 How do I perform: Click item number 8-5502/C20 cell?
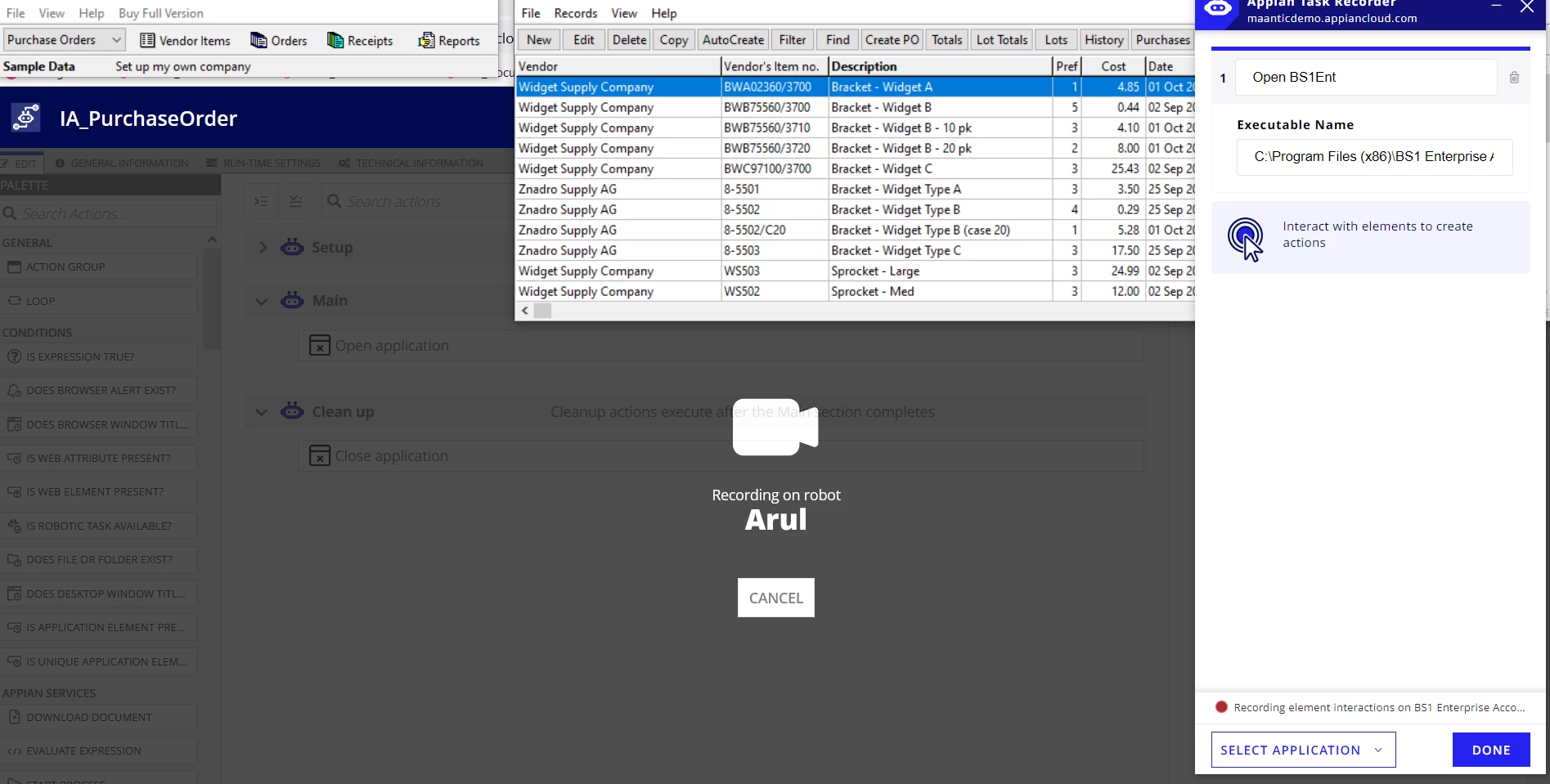pyautogui.click(x=775, y=230)
